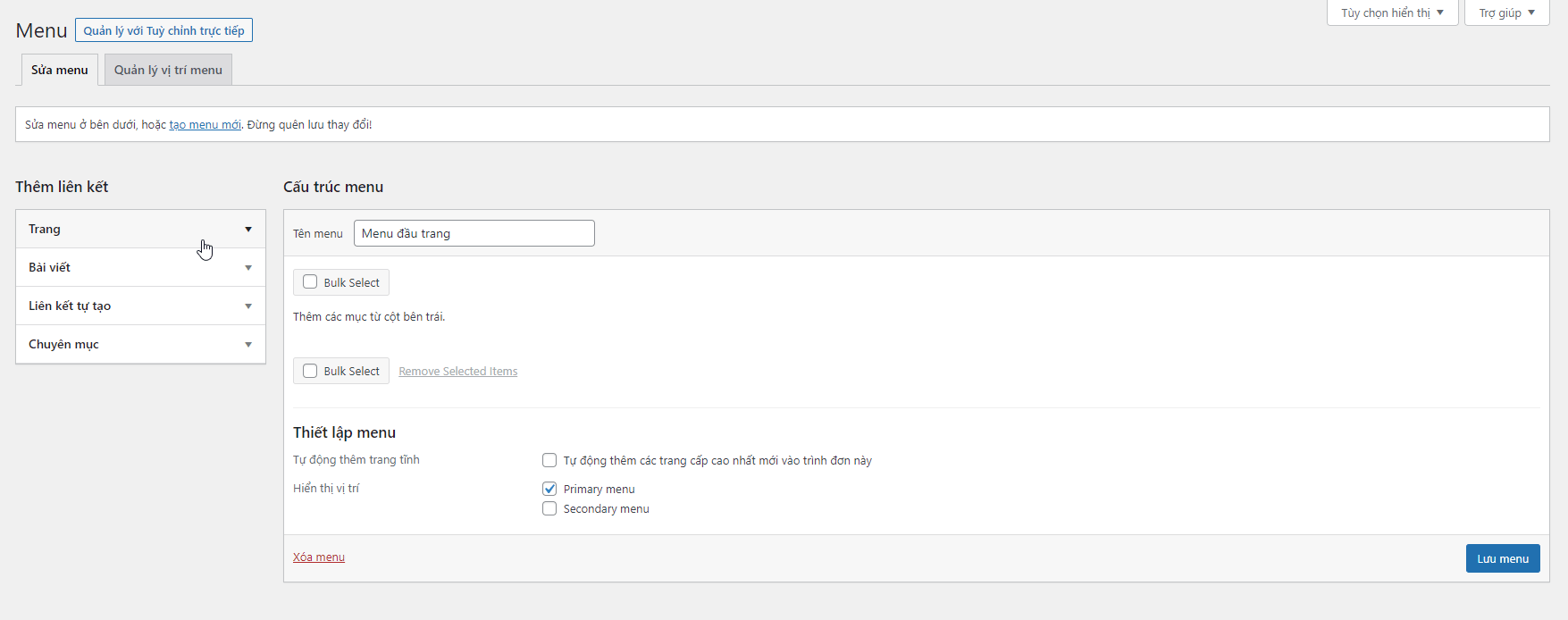Image resolution: width=1568 pixels, height=620 pixels.
Task: Follow the tạo menu mới link
Action: [205, 125]
